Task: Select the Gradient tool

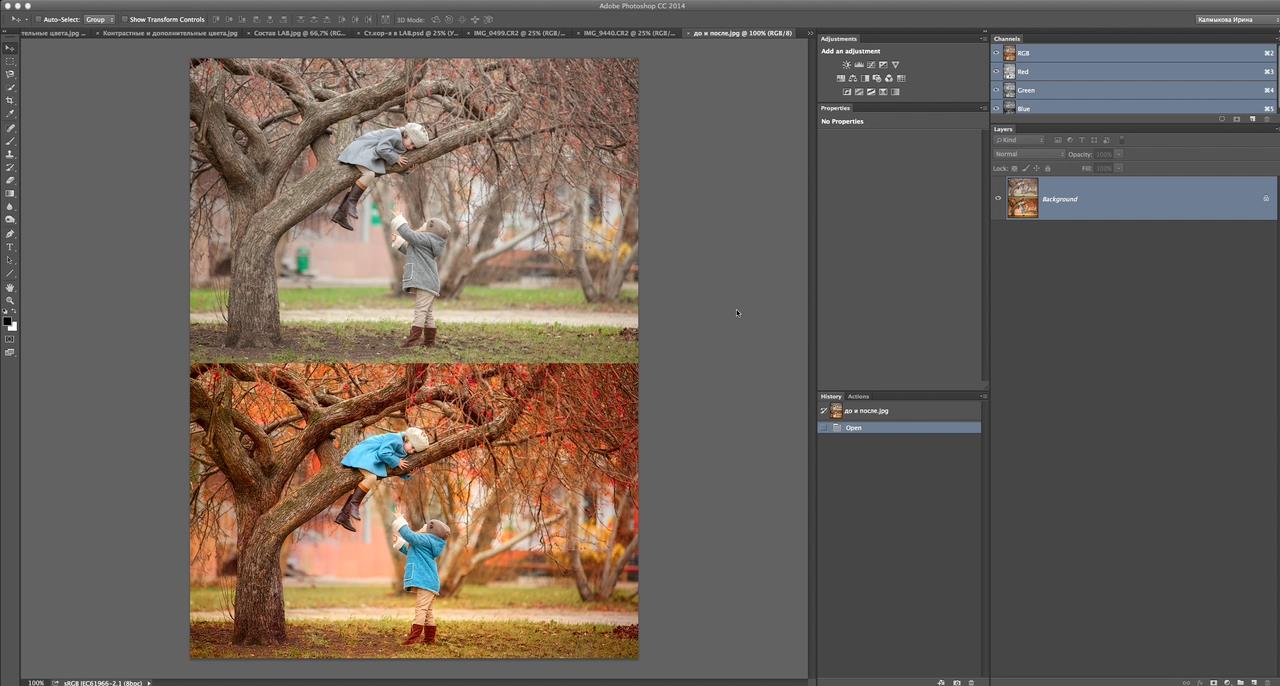Action: (x=10, y=194)
